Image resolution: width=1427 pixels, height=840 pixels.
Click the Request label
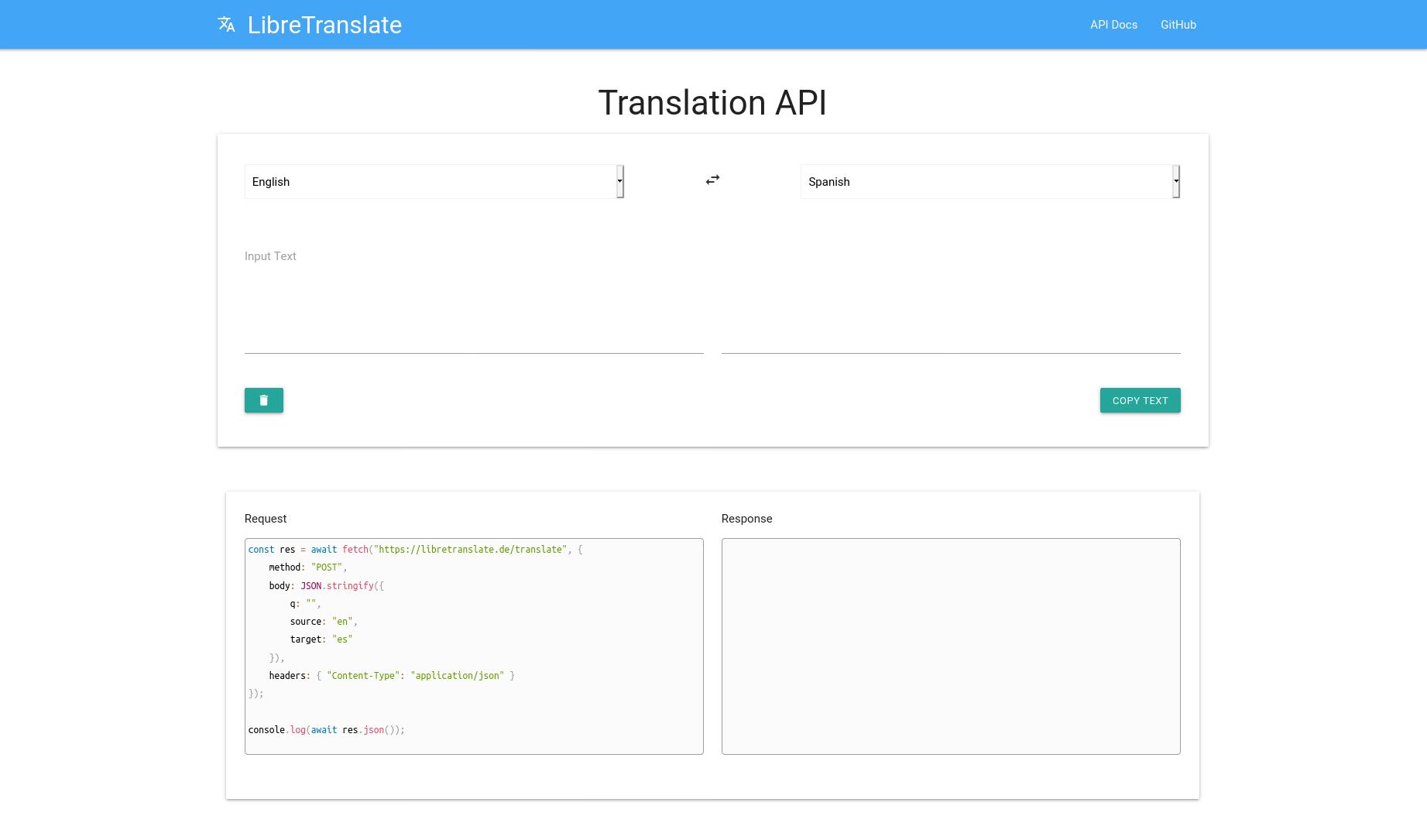coord(266,519)
